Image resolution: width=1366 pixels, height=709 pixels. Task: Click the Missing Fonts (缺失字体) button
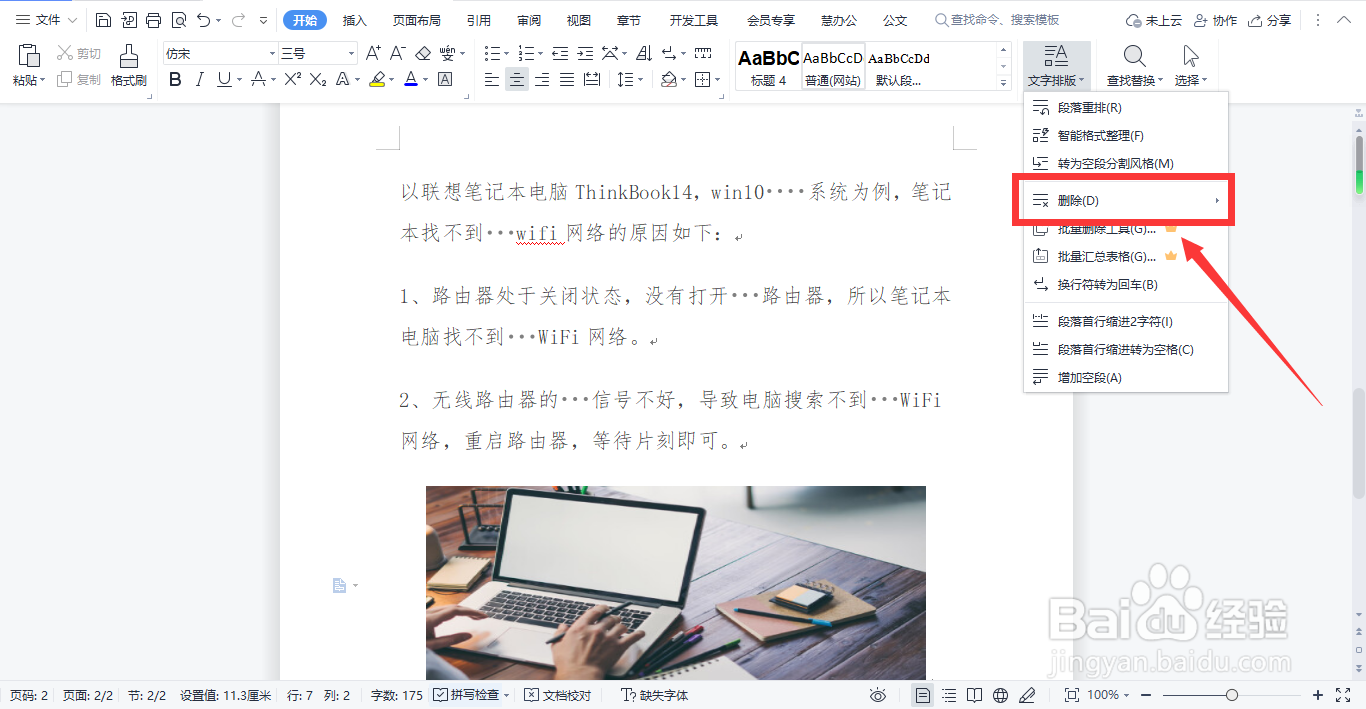[655, 695]
